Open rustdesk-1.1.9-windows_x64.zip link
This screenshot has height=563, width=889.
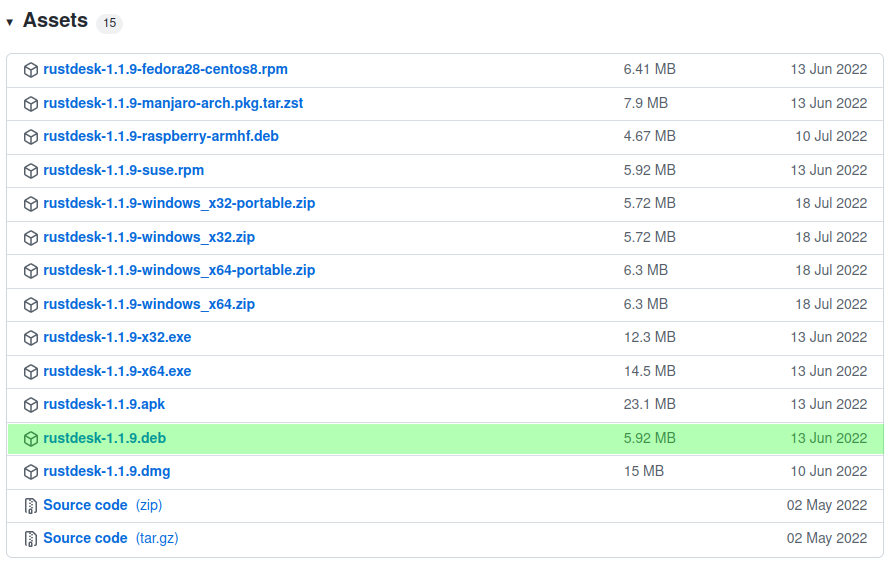click(x=149, y=304)
